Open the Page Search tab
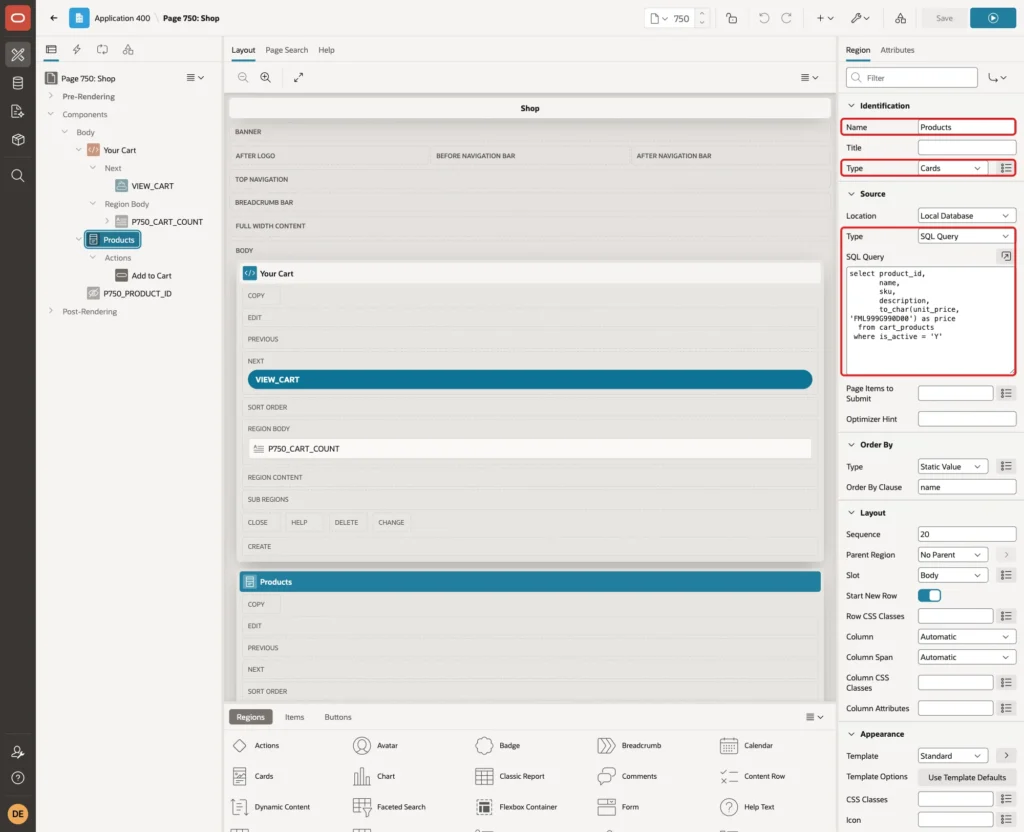 coord(286,50)
